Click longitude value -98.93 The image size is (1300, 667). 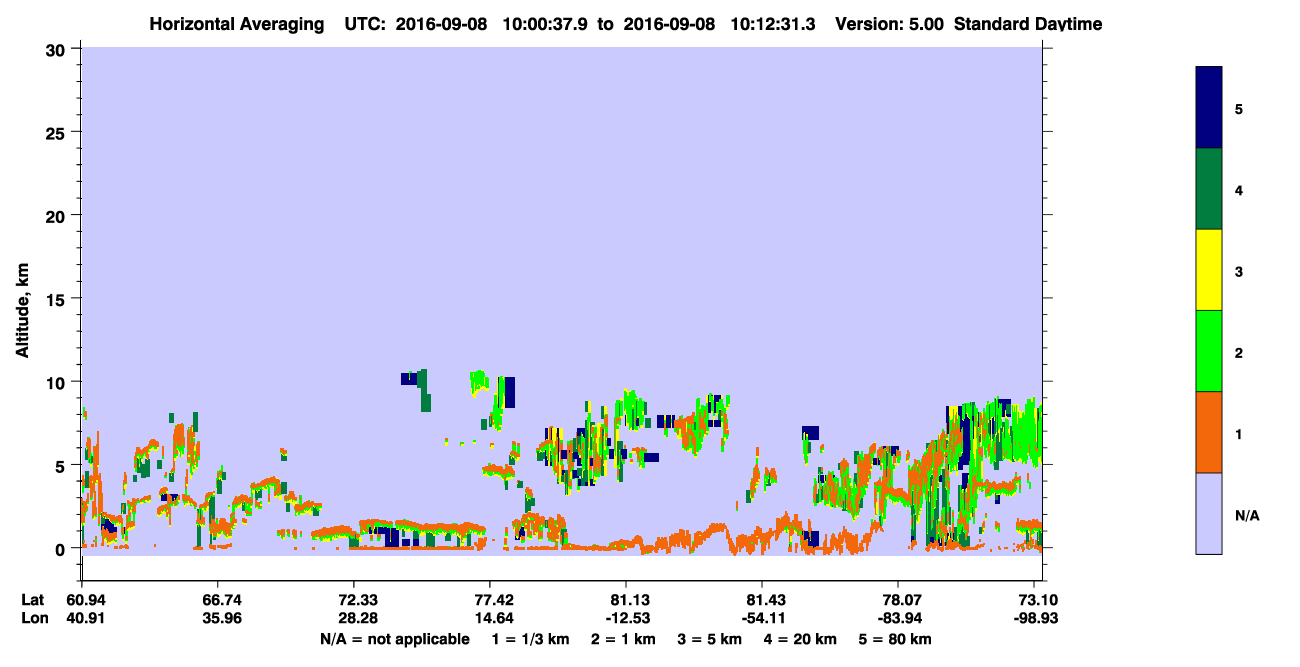tap(1034, 618)
